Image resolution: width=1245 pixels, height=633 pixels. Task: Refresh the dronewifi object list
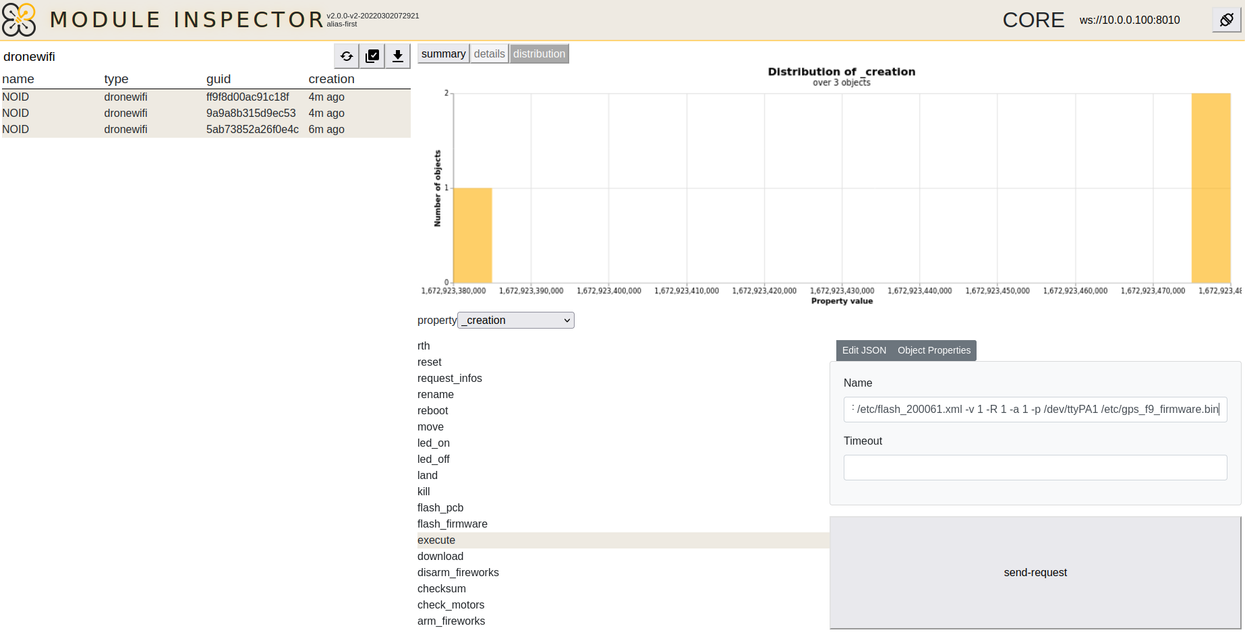pyautogui.click(x=346, y=56)
